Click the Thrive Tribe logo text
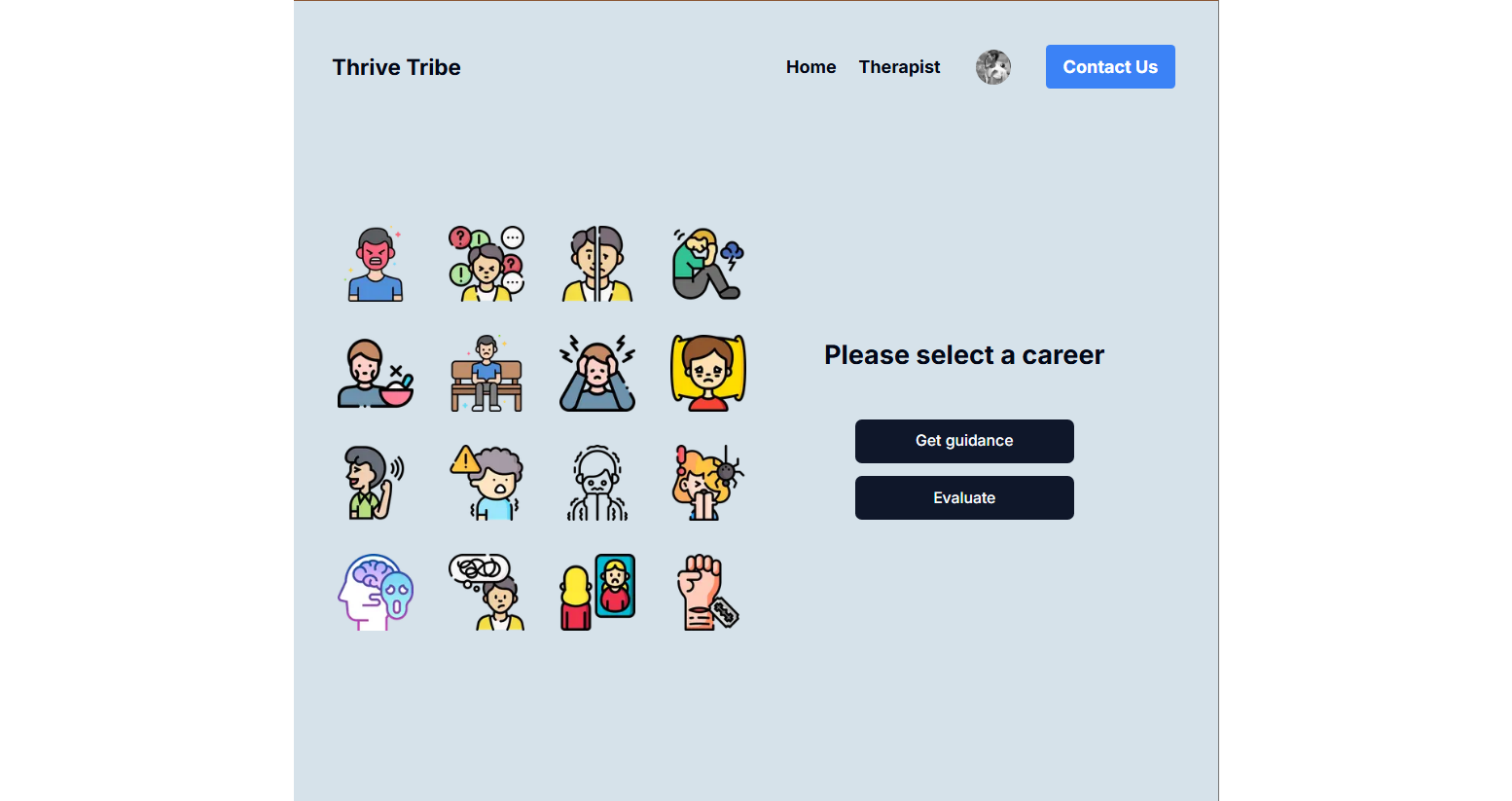The height and width of the screenshot is (801, 1512). [397, 67]
